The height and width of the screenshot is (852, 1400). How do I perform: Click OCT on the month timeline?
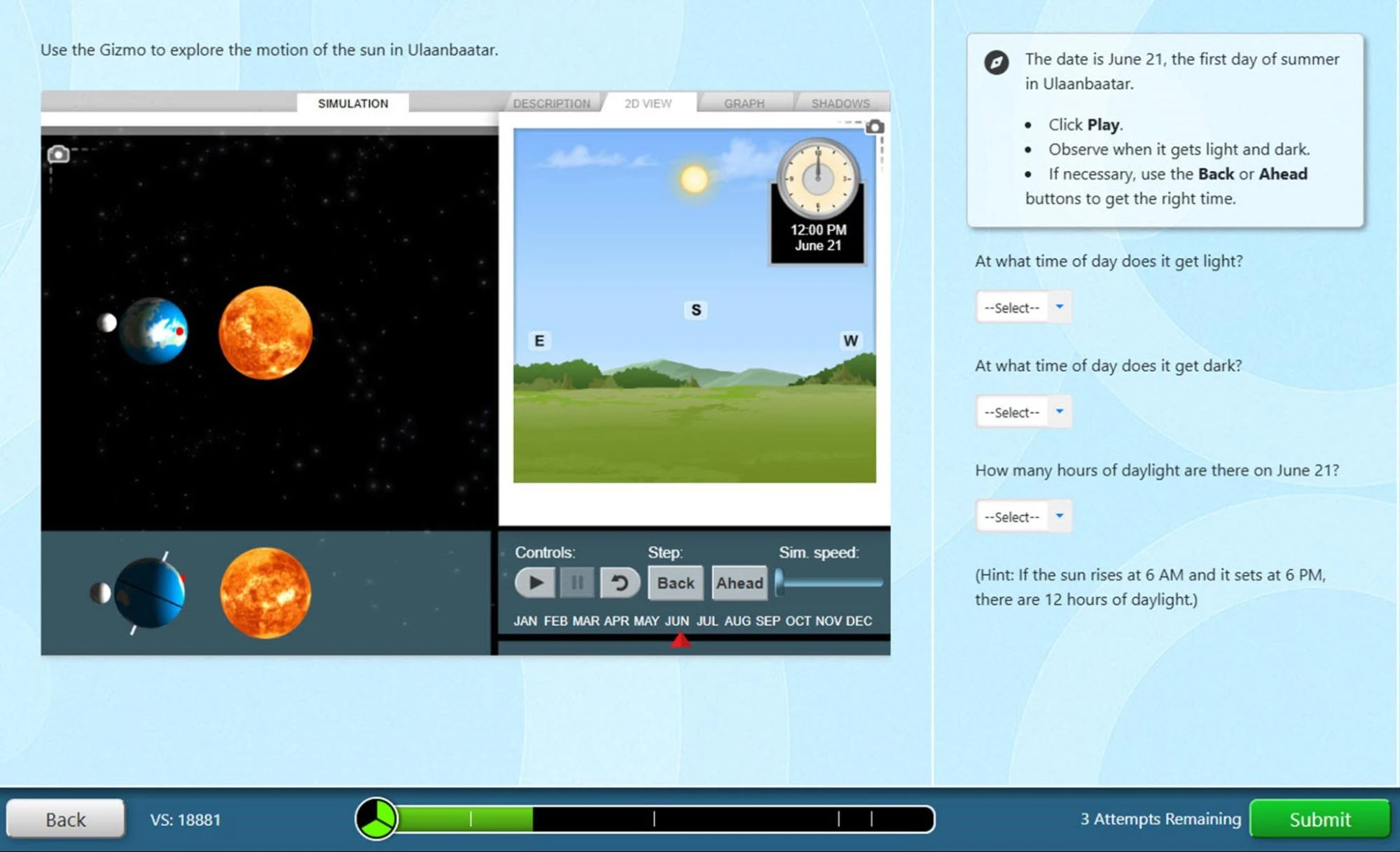coord(798,621)
